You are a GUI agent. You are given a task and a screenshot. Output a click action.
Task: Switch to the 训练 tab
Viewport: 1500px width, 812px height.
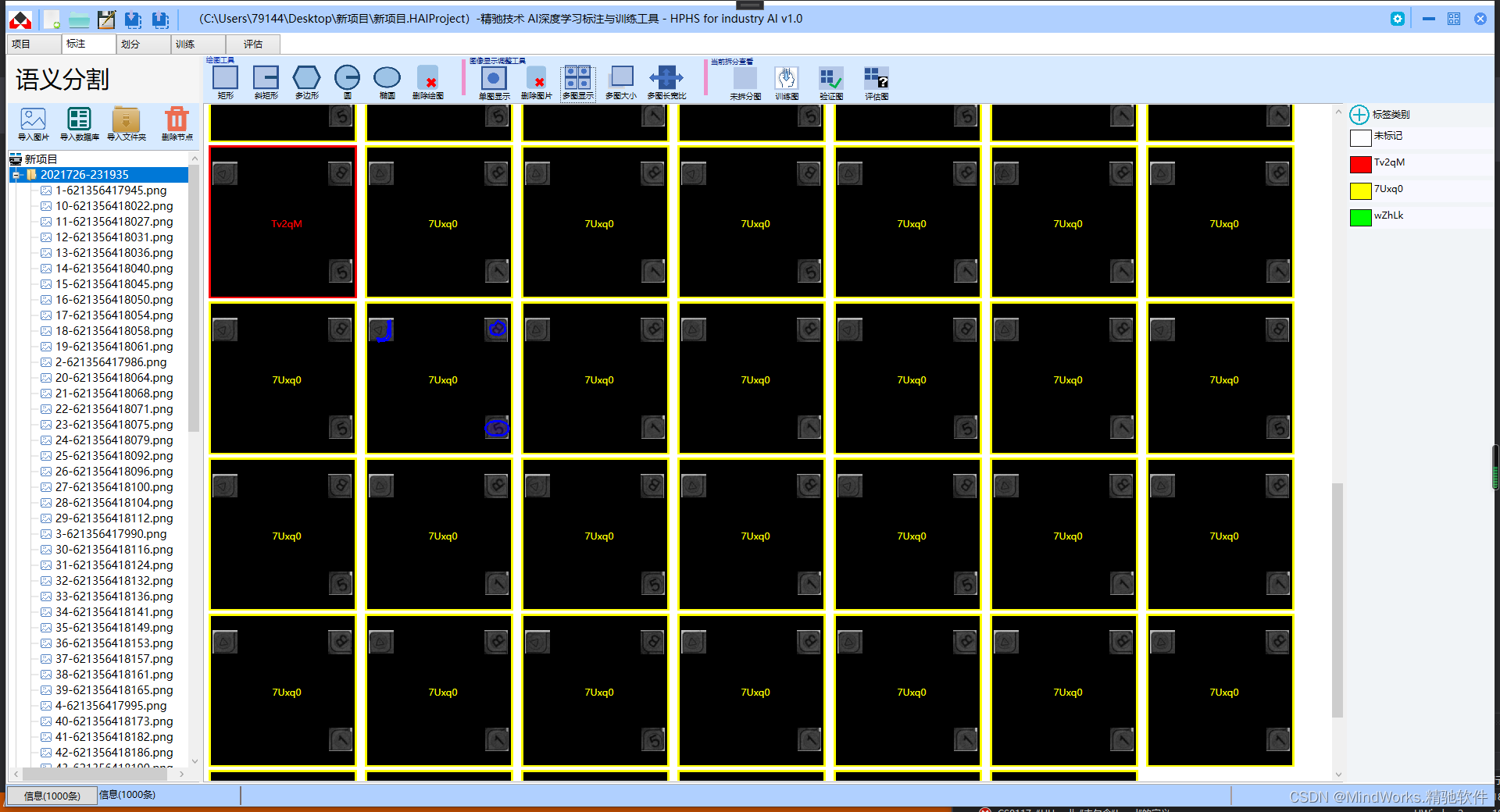(x=198, y=45)
